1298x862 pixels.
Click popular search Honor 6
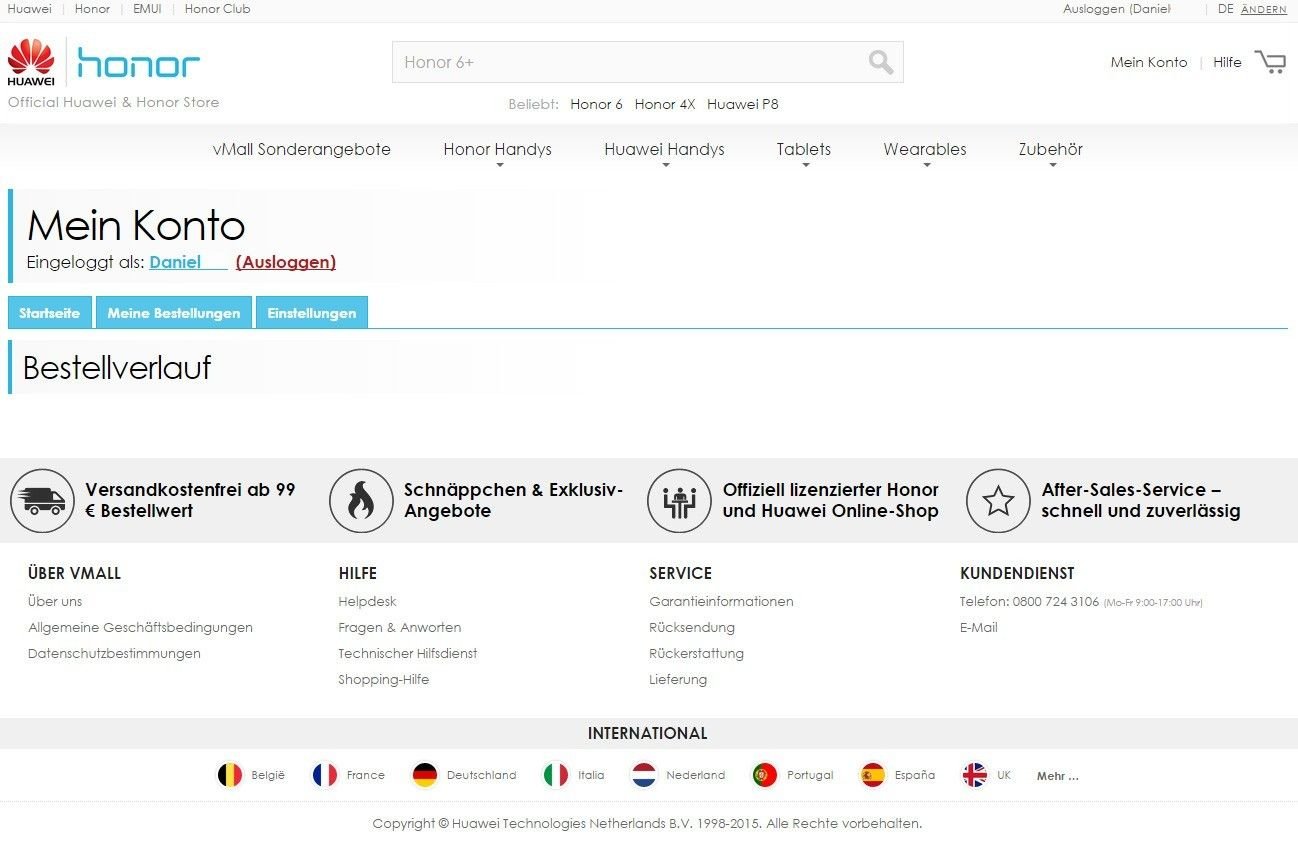tap(597, 104)
